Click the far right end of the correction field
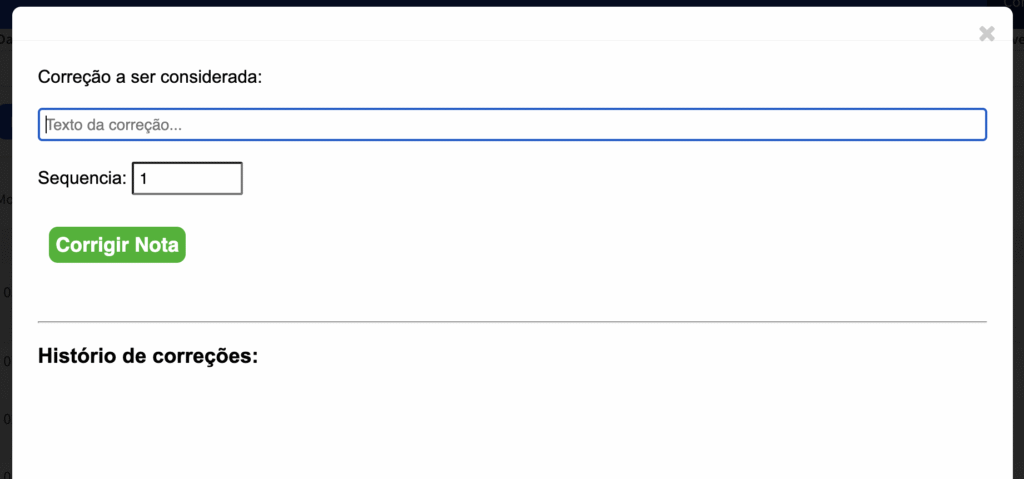 pyautogui.click(x=975, y=125)
